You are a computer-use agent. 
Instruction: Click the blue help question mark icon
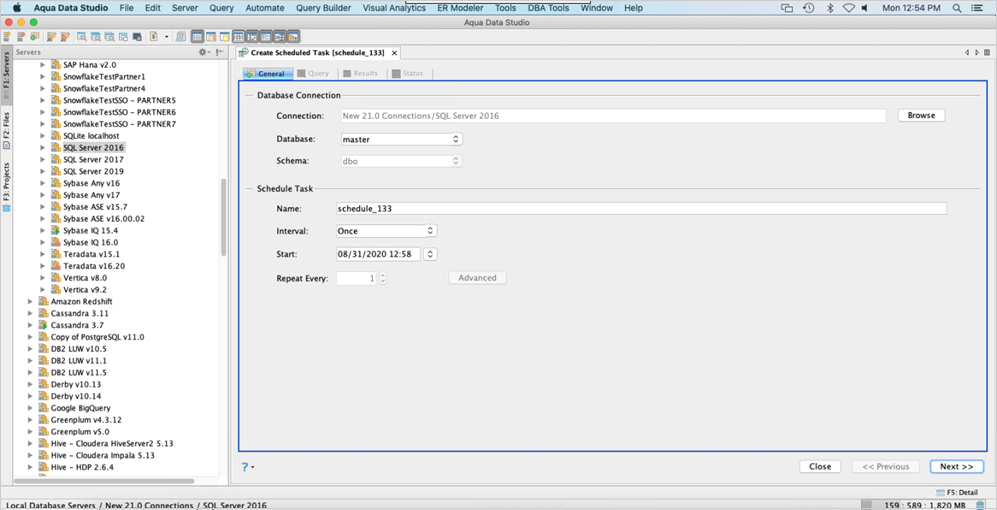pyautogui.click(x=245, y=467)
